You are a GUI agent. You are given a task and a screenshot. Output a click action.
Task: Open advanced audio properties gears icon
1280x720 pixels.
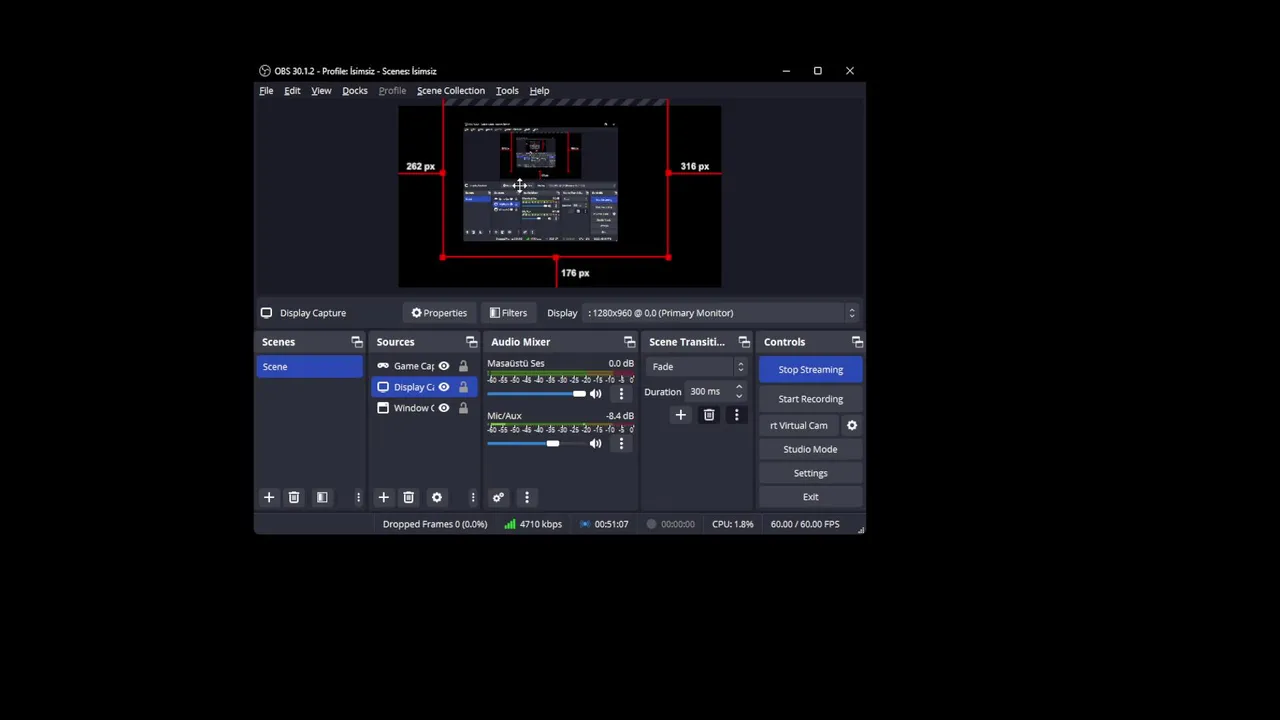point(498,497)
